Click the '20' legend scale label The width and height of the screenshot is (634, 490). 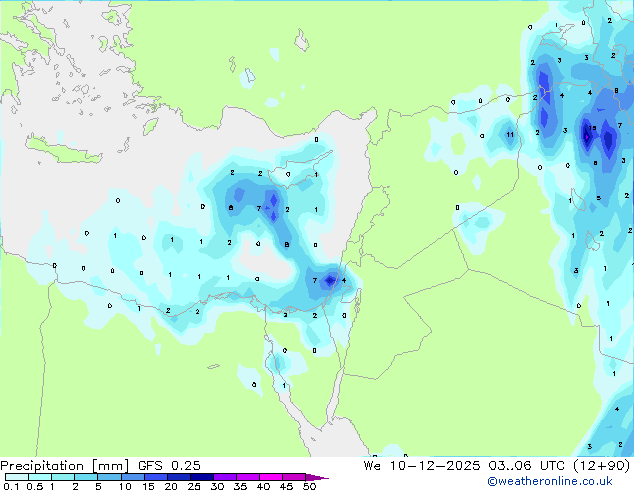(171, 486)
